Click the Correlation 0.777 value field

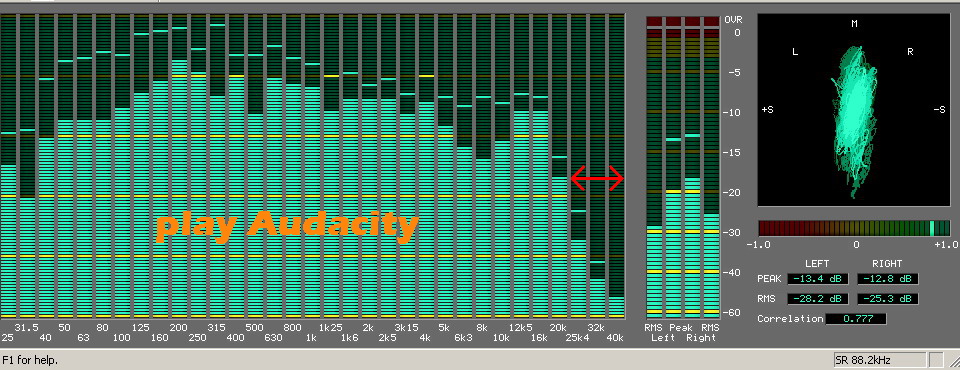tap(856, 319)
